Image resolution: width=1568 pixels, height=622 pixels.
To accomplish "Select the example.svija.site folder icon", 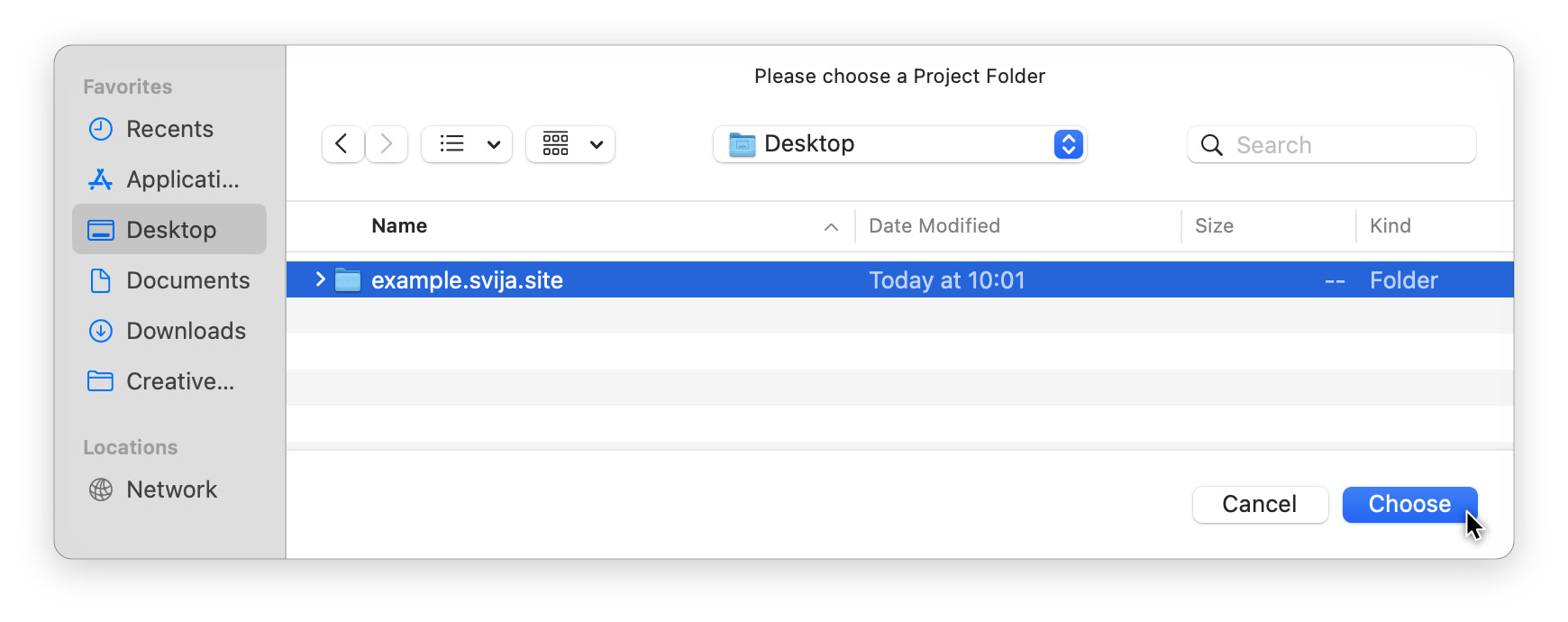I will (348, 280).
